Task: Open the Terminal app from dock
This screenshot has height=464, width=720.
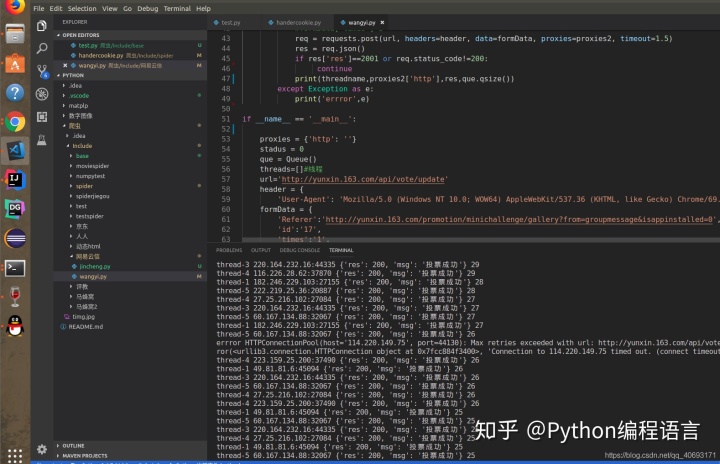Action: pyautogui.click(x=15, y=268)
